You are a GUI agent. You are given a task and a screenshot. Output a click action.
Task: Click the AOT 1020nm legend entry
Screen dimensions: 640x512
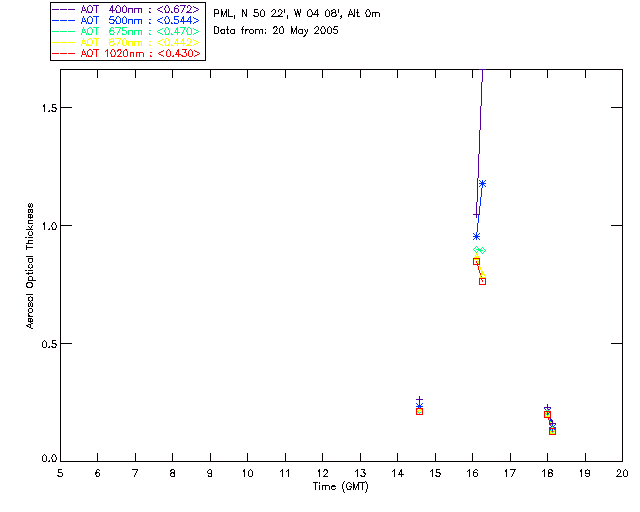[x=126, y=53]
